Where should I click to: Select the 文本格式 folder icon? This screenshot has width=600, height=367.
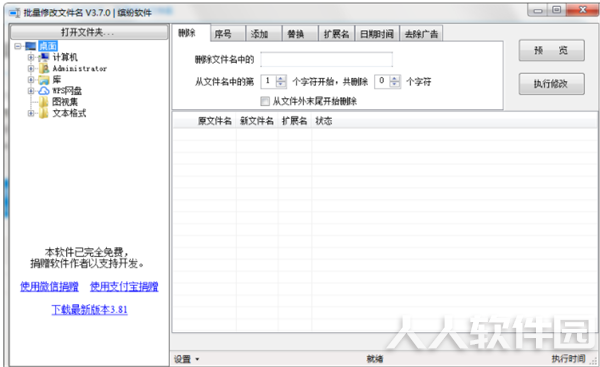(44, 113)
